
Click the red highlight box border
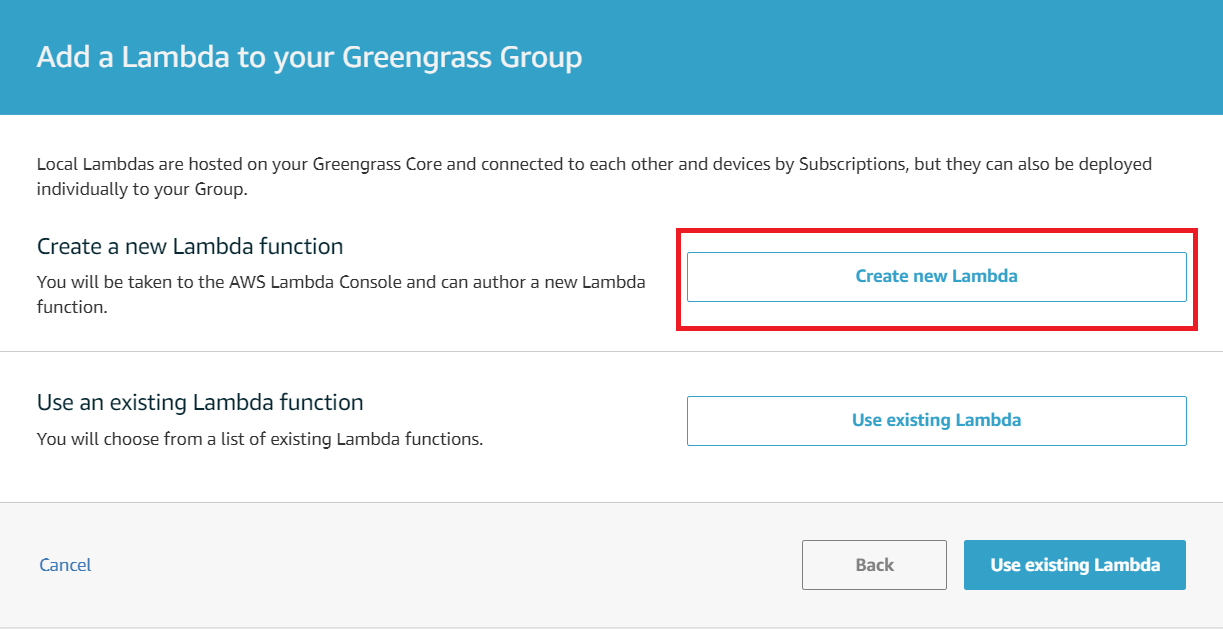[x=937, y=230]
